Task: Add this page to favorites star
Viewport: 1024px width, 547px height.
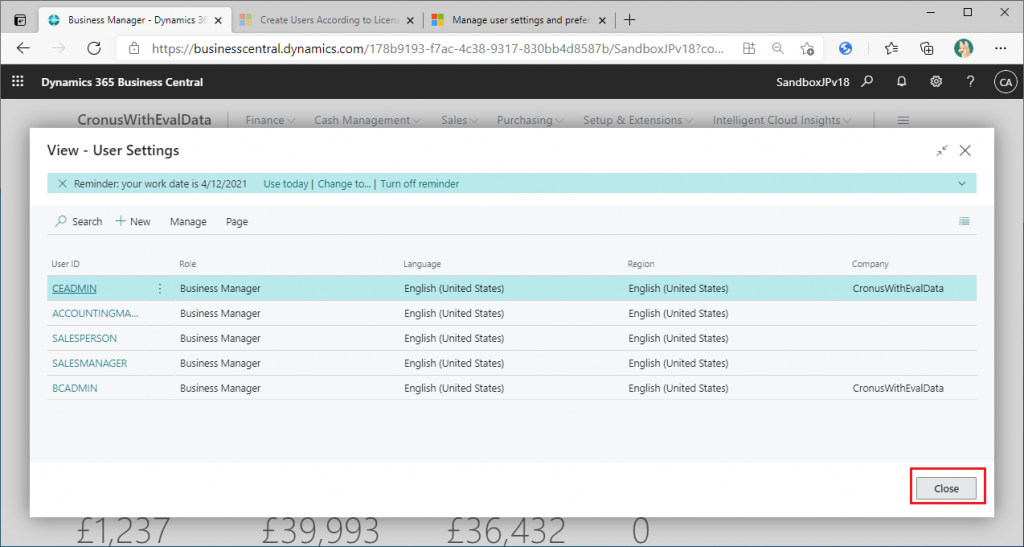Action: (x=807, y=48)
